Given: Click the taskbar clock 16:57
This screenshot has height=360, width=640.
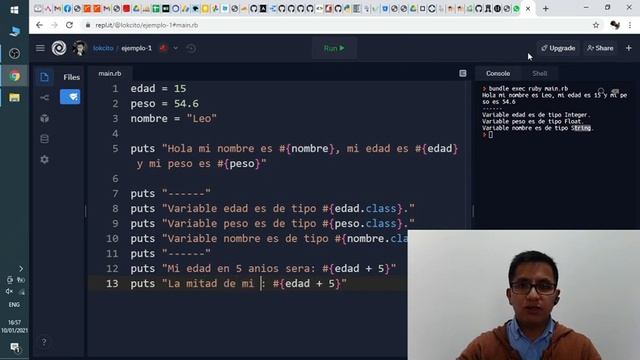Looking at the screenshot, I should click(14, 326).
